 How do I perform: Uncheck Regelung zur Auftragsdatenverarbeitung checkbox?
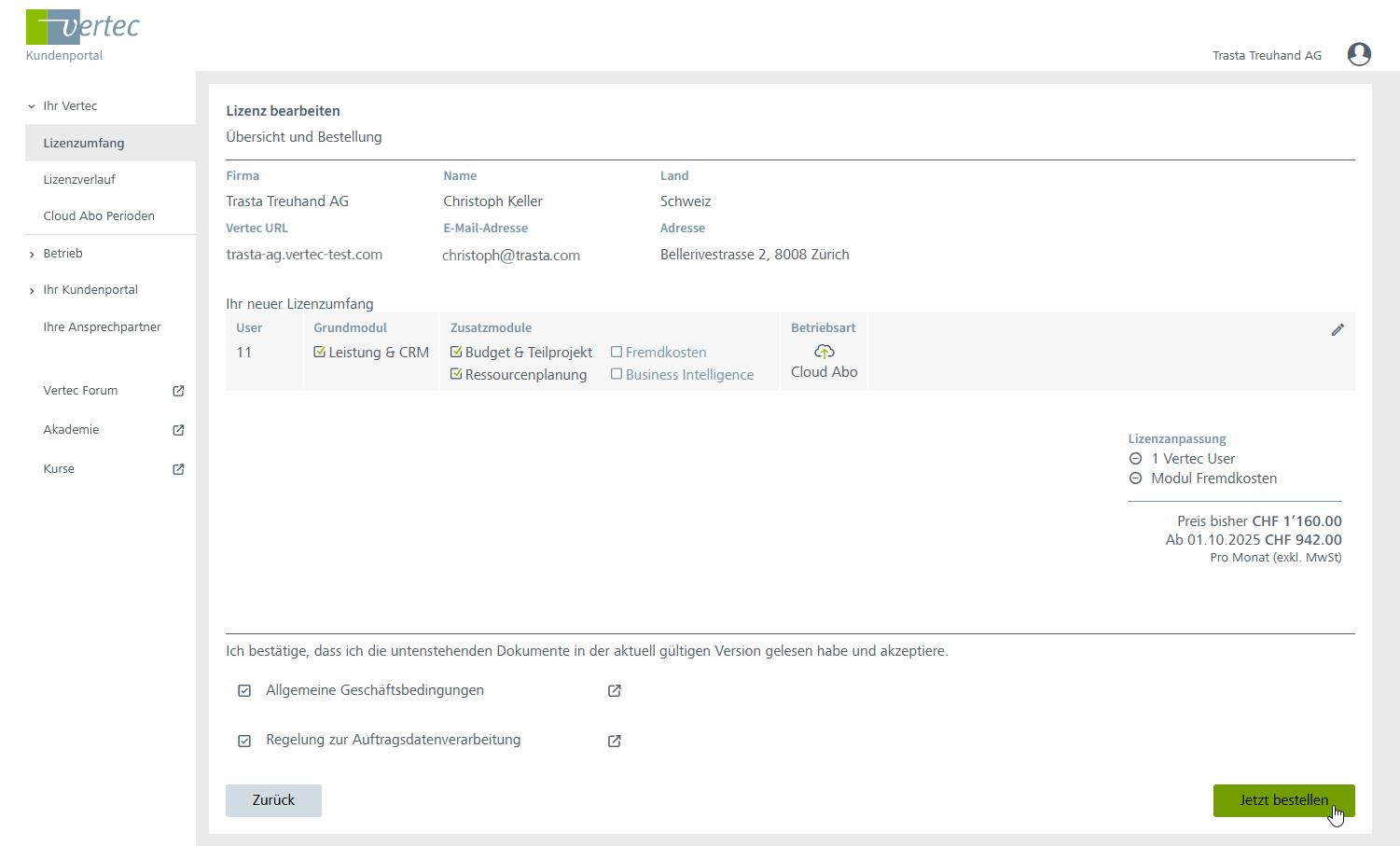coord(244,741)
